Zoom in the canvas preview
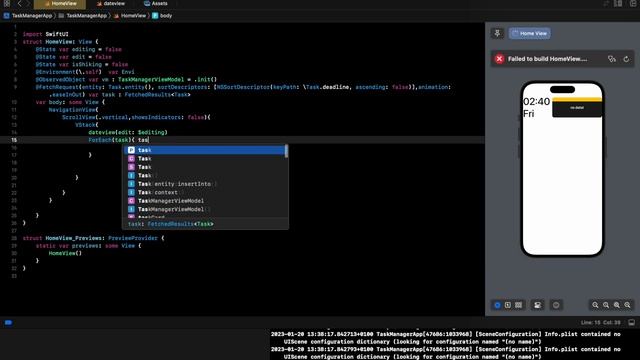Screen dimensions: 640x360 tap(627, 305)
